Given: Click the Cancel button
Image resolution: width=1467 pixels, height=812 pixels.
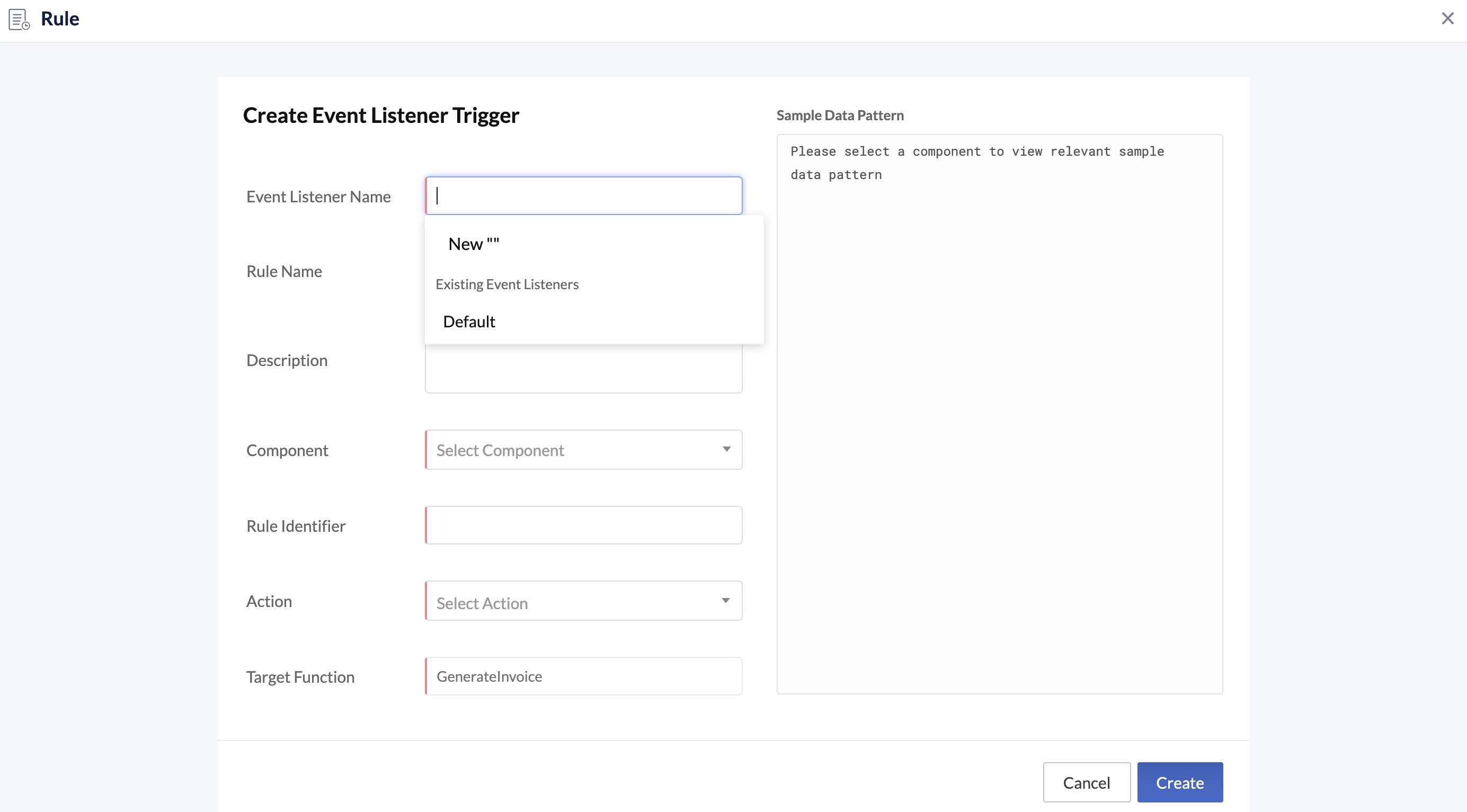Looking at the screenshot, I should (x=1087, y=782).
